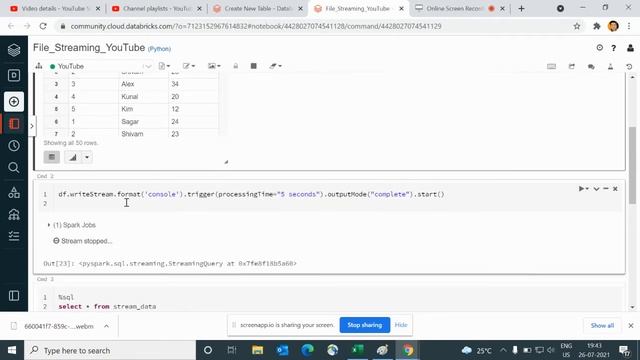Open the Edit menu dropdown in notebook toolbar
This screenshot has width=640, height=360.
(x=189, y=66)
